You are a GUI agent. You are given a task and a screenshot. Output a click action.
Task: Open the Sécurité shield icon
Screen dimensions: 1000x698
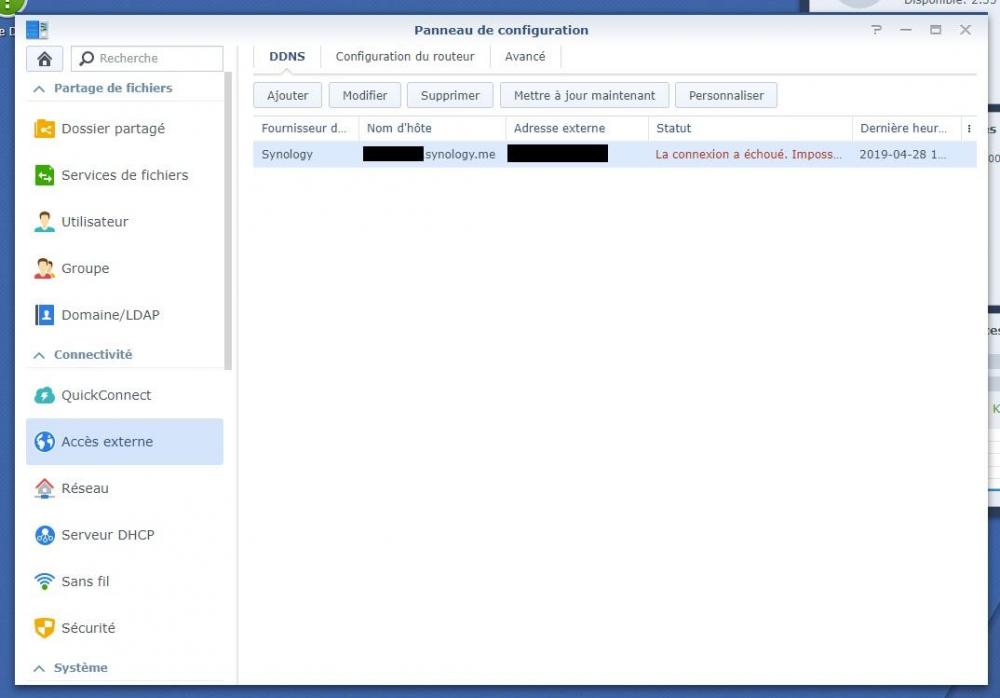coord(44,629)
